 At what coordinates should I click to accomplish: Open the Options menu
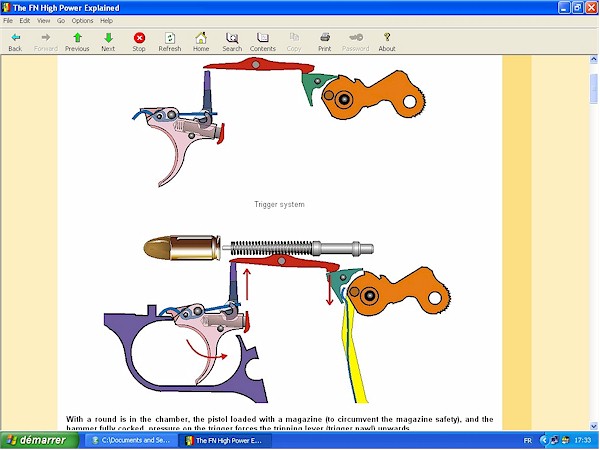[82, 21]
